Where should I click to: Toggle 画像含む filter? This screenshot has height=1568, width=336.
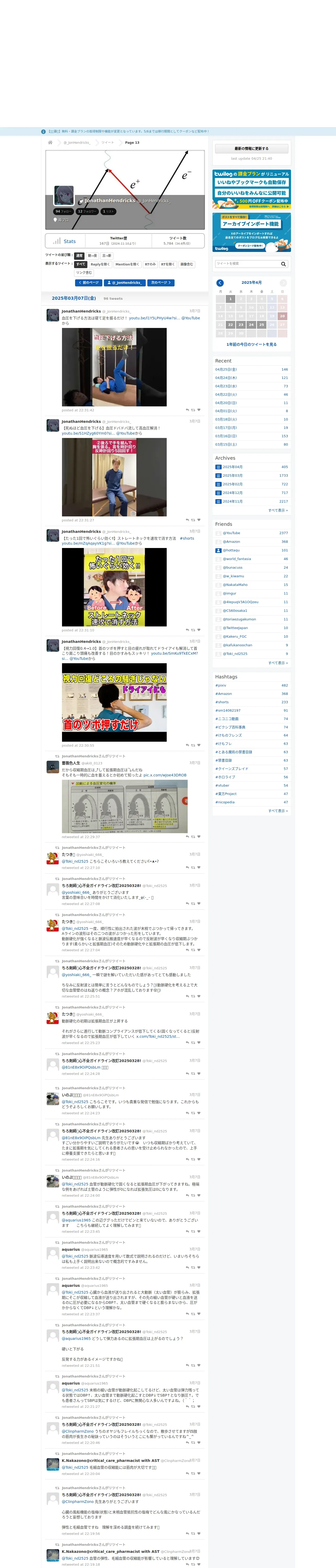pos(187,264)
